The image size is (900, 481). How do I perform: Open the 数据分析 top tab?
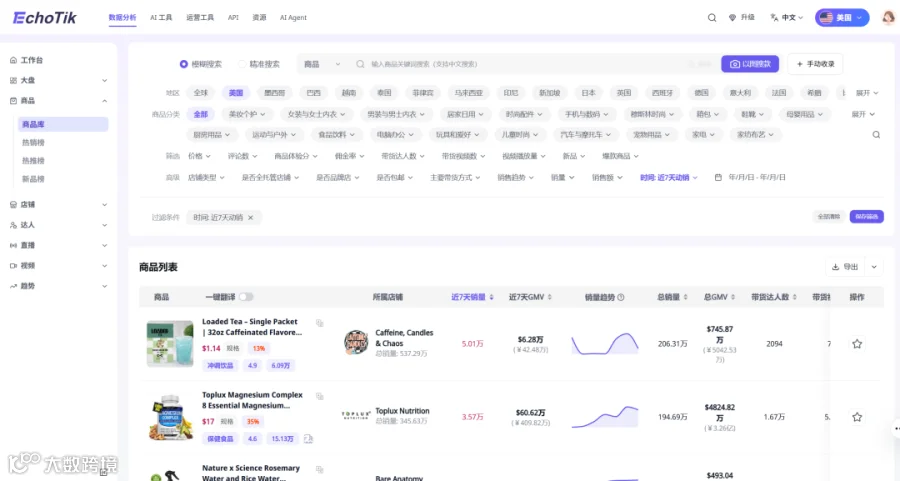pyautogui.click(x=122, y=18)
